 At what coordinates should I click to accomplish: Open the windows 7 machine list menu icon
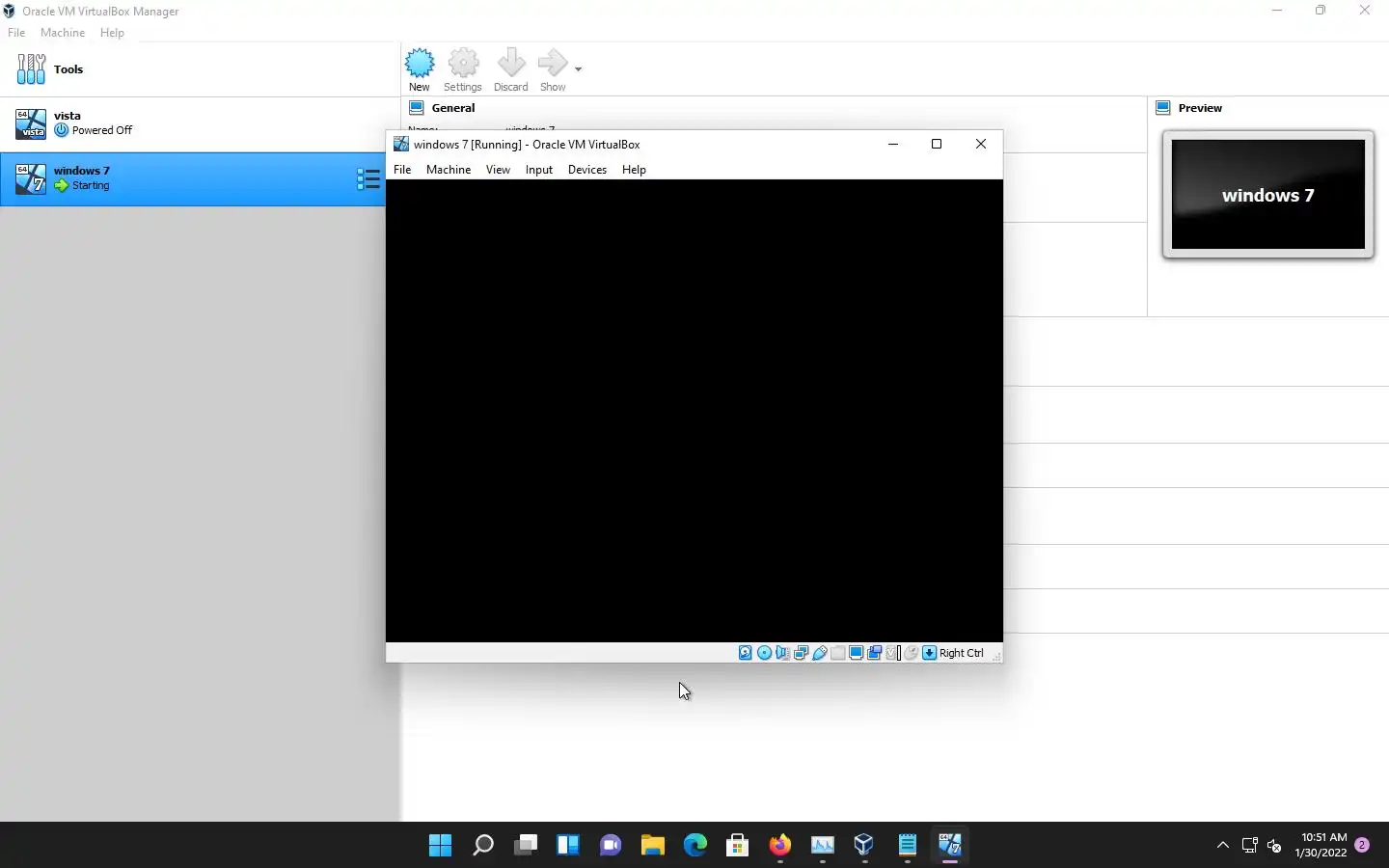[368, 178]
